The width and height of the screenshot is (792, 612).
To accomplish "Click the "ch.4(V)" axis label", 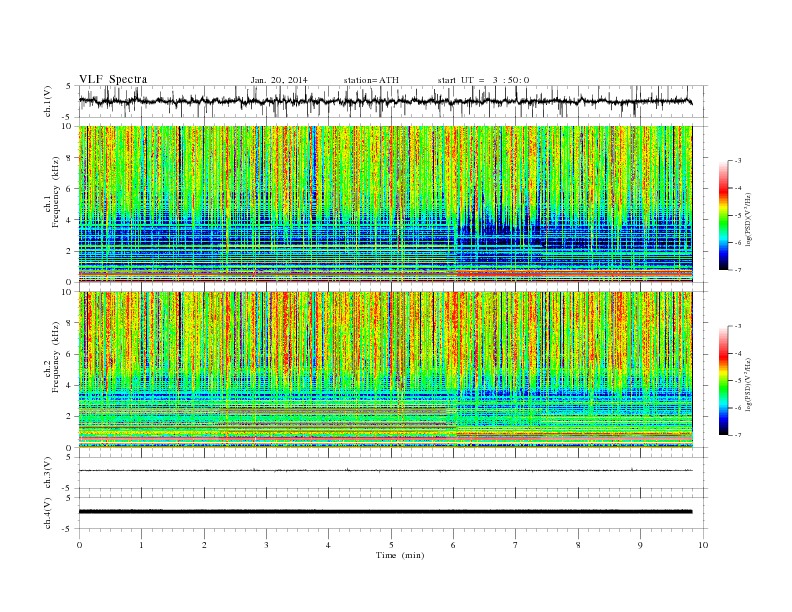I will tap(48, 513).
